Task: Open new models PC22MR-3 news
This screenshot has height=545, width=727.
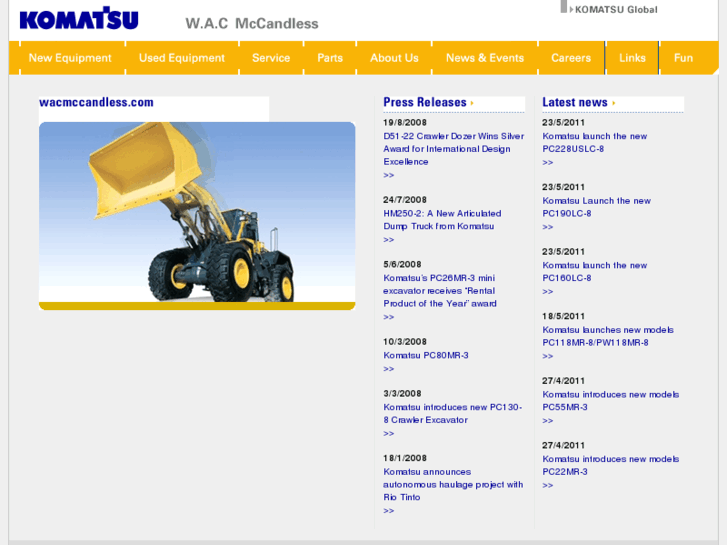Action: [611, 465]
